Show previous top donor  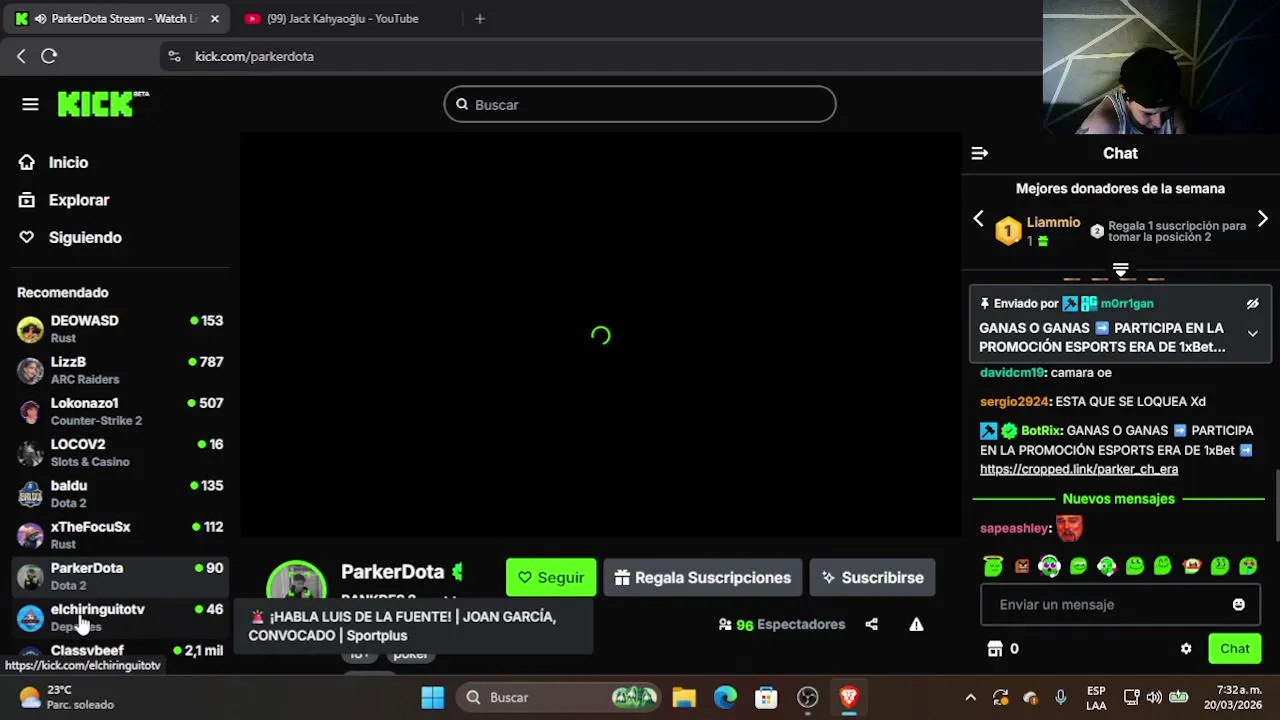[x=979, y=218]
